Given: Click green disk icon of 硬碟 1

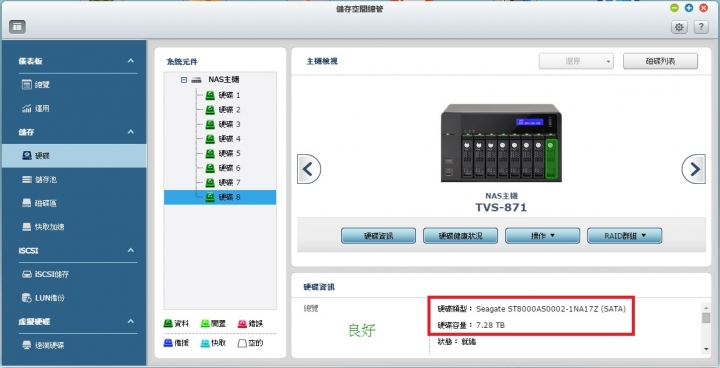Looking at the screenshot, I should (210, 96).
